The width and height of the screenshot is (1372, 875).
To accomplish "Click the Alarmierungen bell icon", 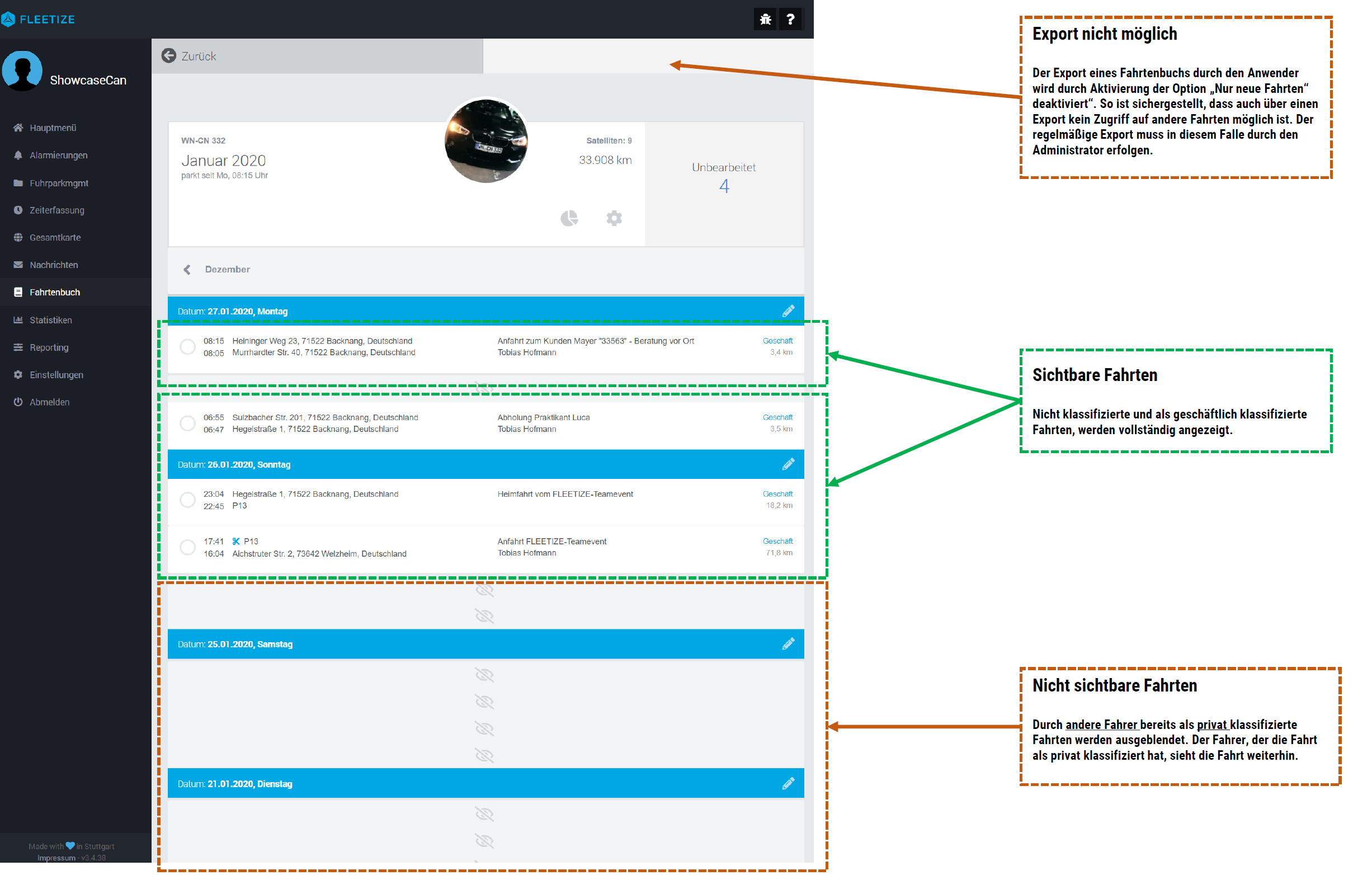I will pyautogui.click(x=18, y=155).
